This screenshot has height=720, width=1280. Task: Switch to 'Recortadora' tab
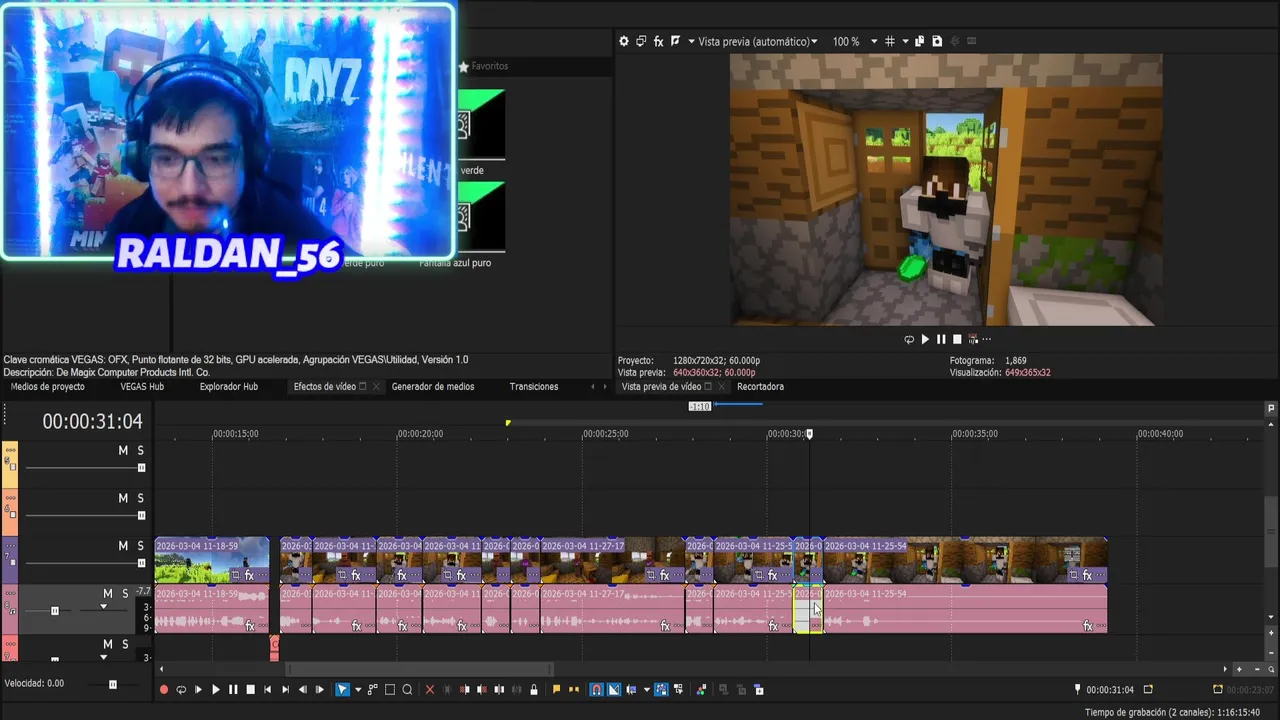760,386
